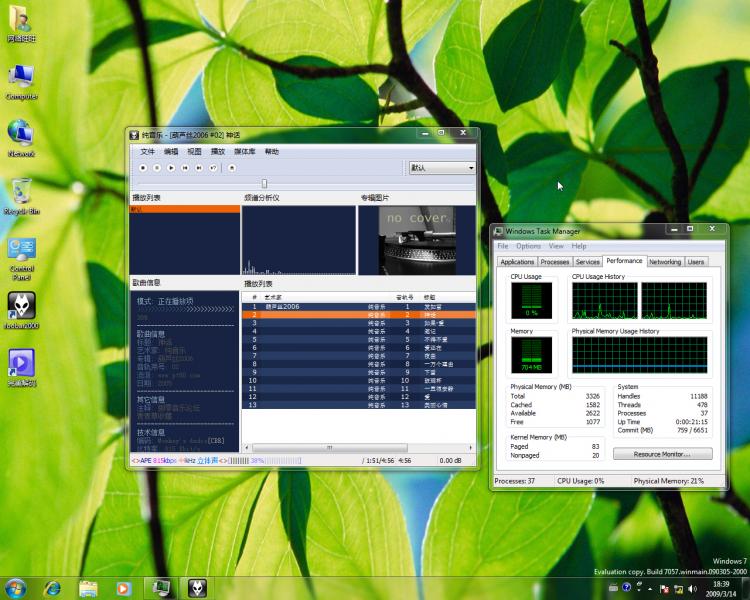
Task: Click the Memory 704 MB meter
Action: pos(531,355)
